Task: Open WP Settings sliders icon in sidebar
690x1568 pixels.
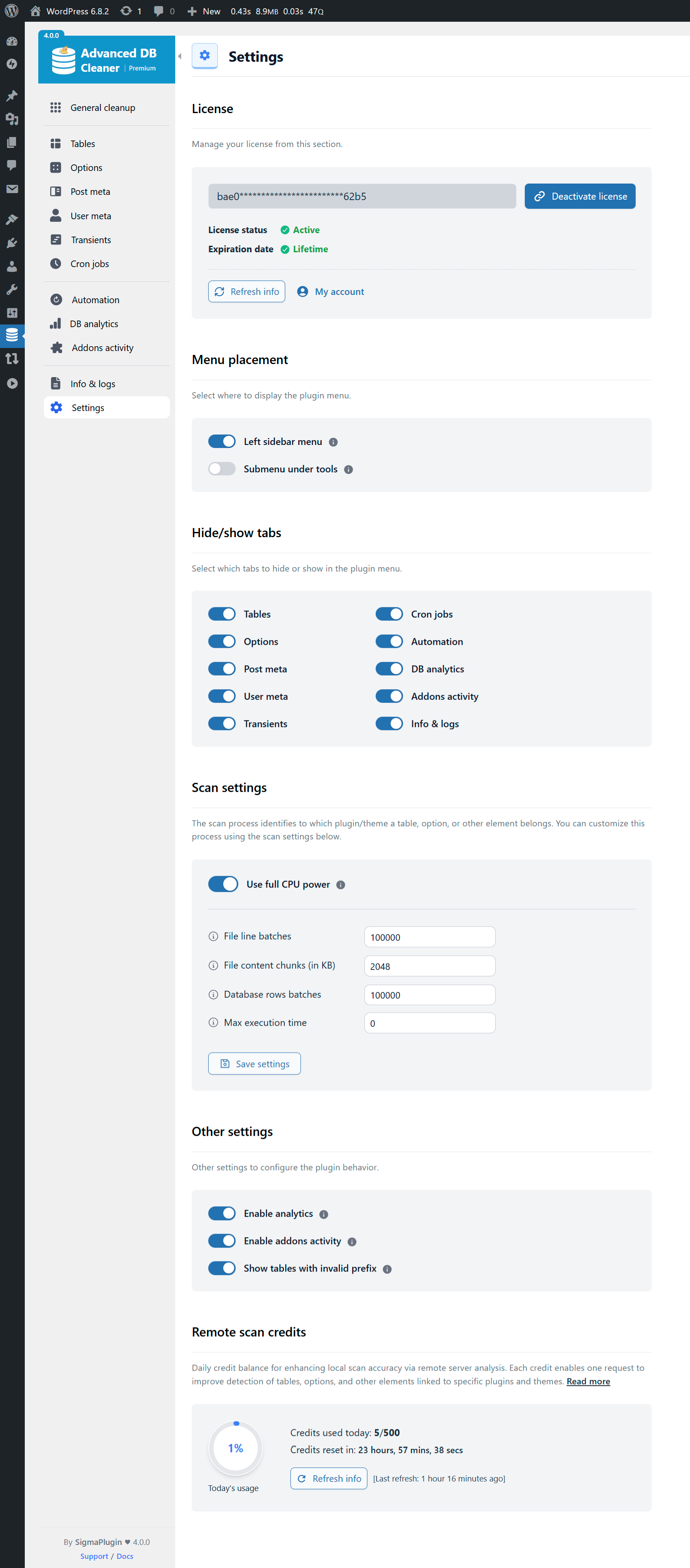Action: tap(12, 312)
